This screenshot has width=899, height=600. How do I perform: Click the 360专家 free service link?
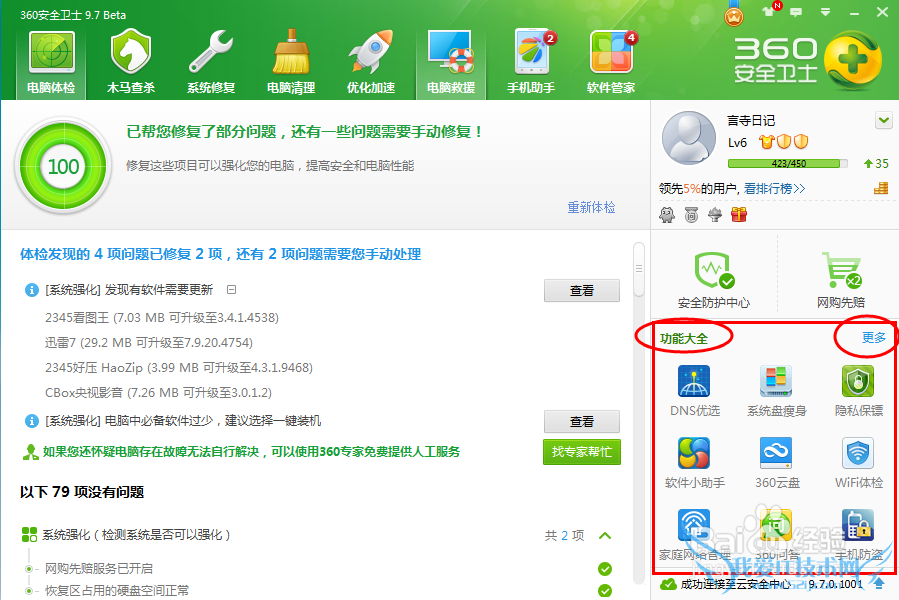coord(251,452)
